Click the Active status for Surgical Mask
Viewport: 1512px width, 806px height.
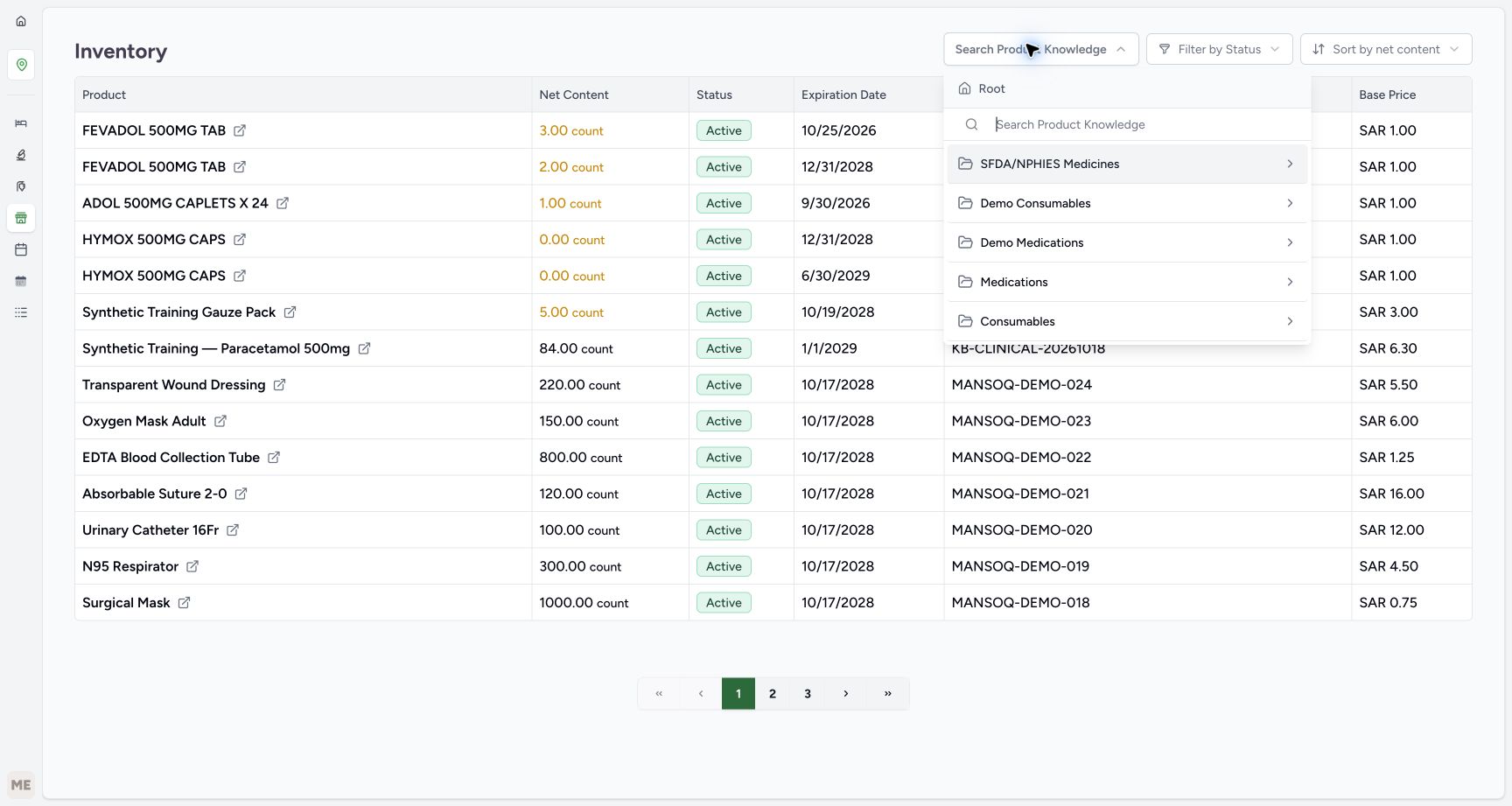pyautogui.click(x=724, y=603)
